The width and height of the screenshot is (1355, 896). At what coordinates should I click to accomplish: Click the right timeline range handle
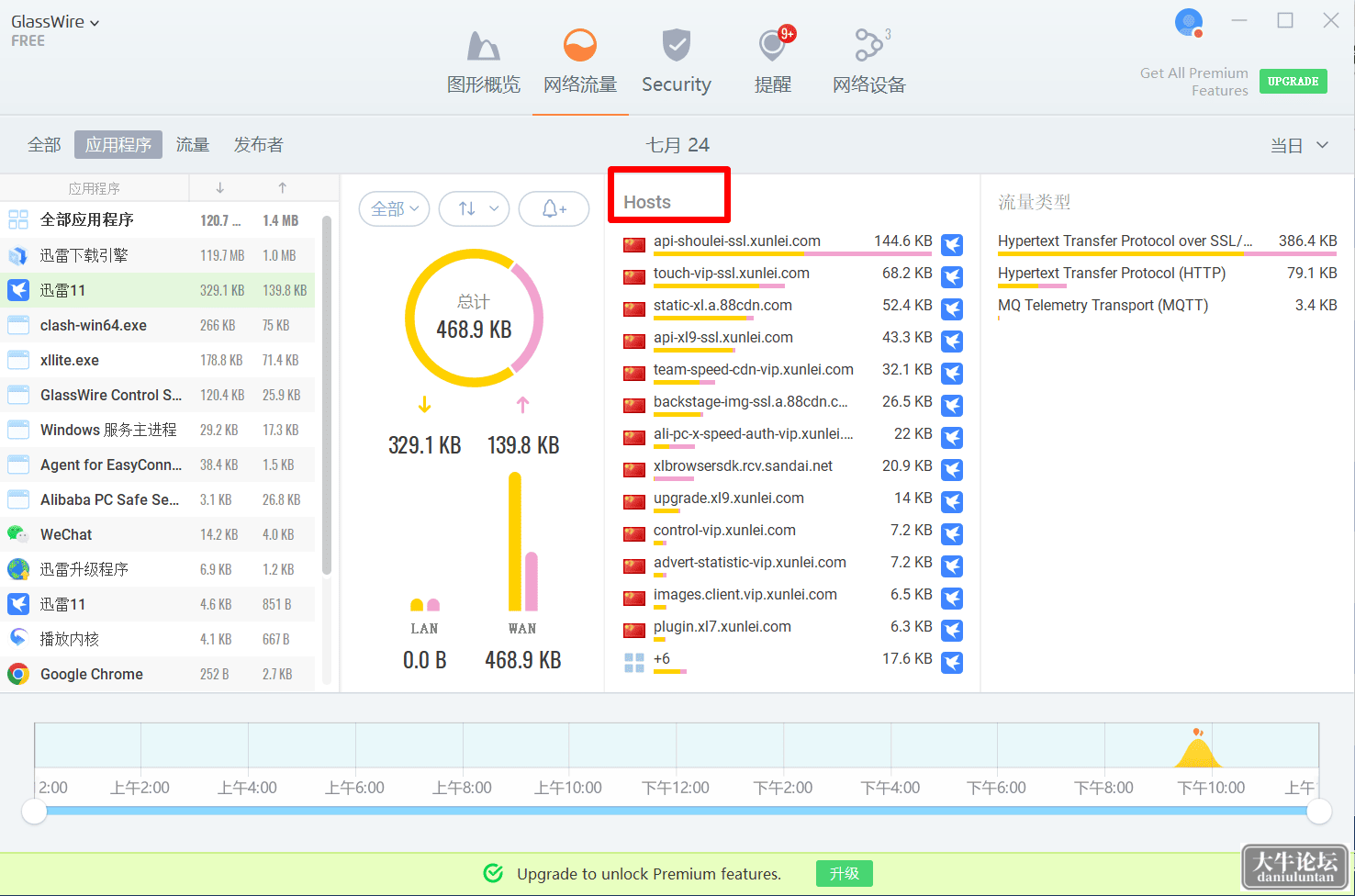[1319, 812]
